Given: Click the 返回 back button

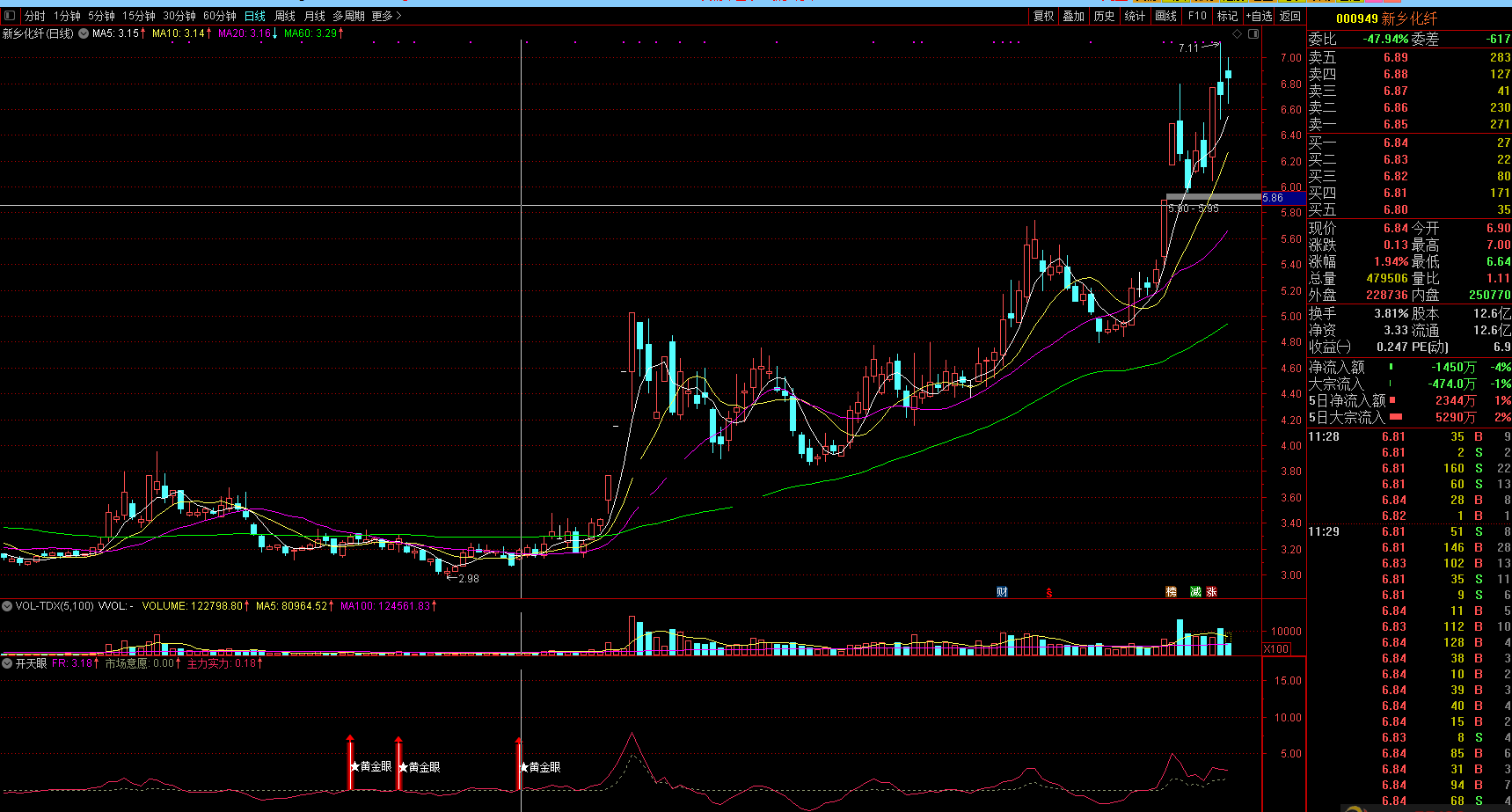Looking at the screenshot, I should point(1290,16).
